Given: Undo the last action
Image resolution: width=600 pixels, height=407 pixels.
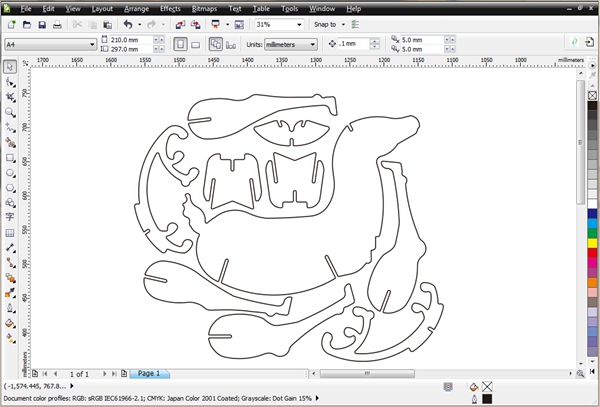Looking at the screenshot, I should tap(128, 25).
